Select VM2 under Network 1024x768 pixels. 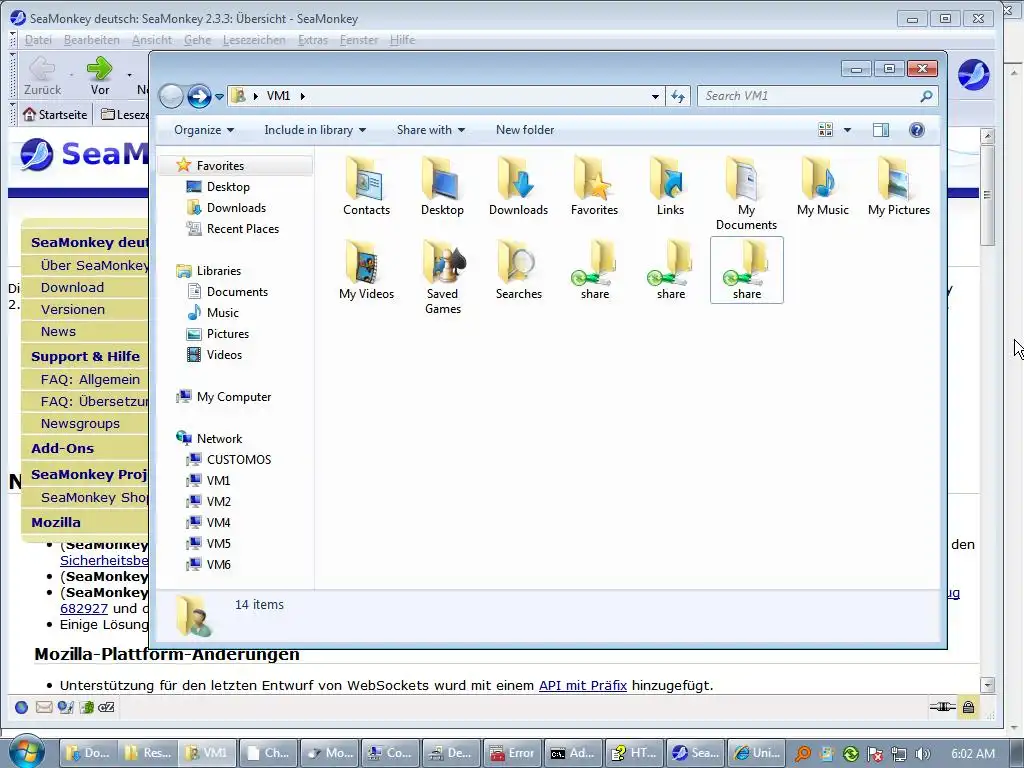218,502
